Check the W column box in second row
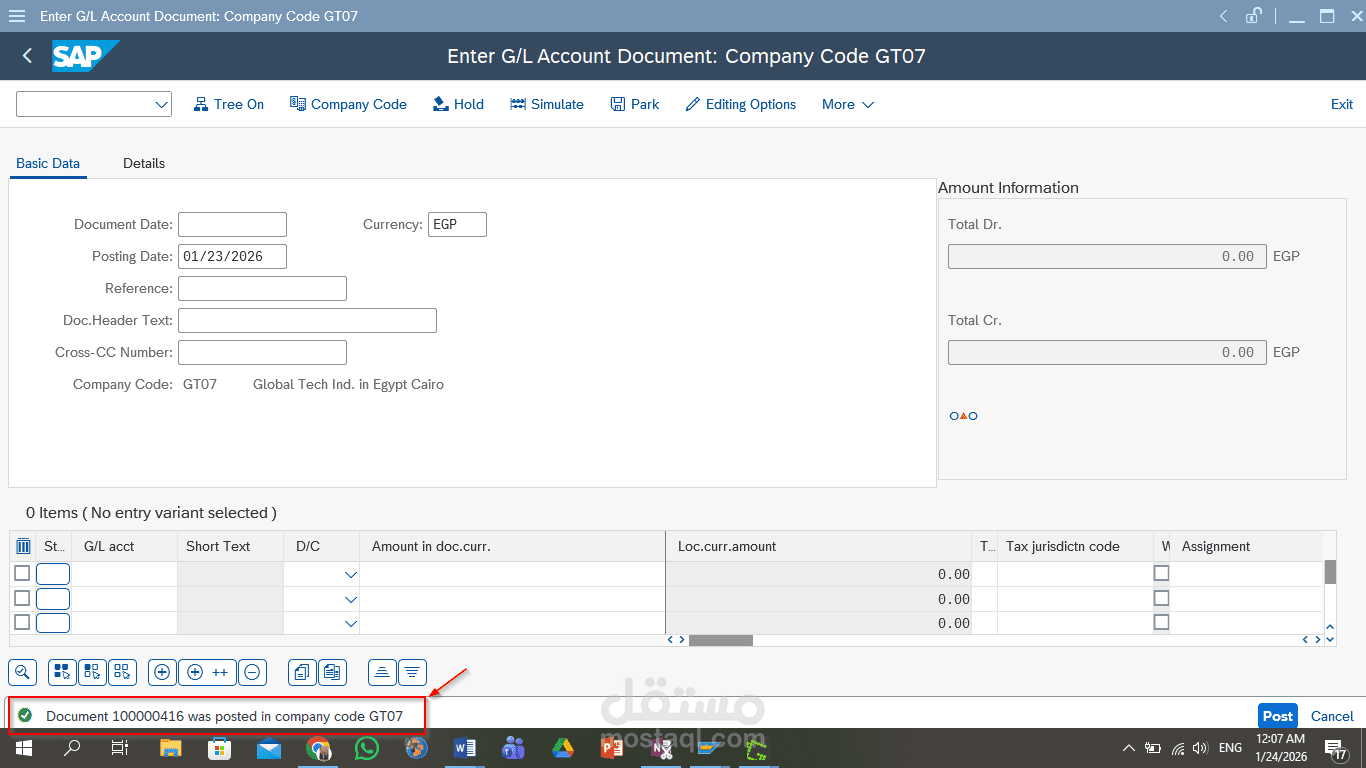Screen dimensions: 1366x768 [x=1161, y=598]
